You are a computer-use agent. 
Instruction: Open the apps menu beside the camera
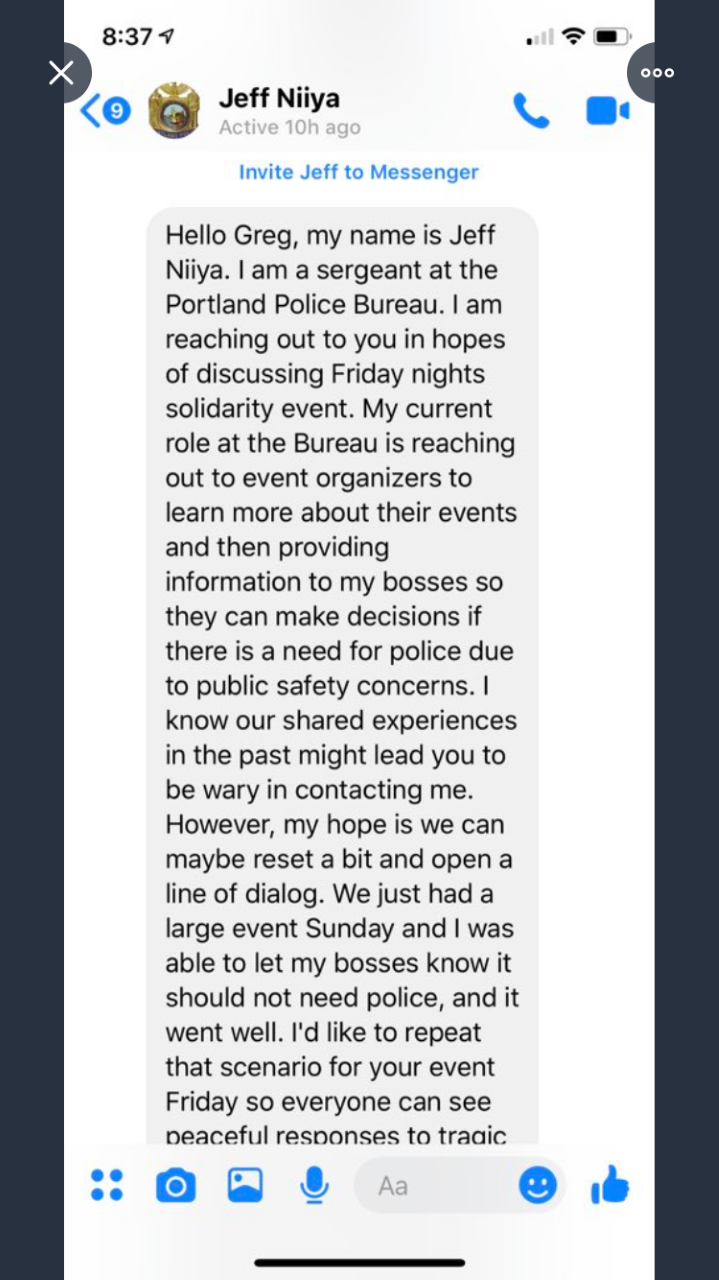coord(107,1184)
